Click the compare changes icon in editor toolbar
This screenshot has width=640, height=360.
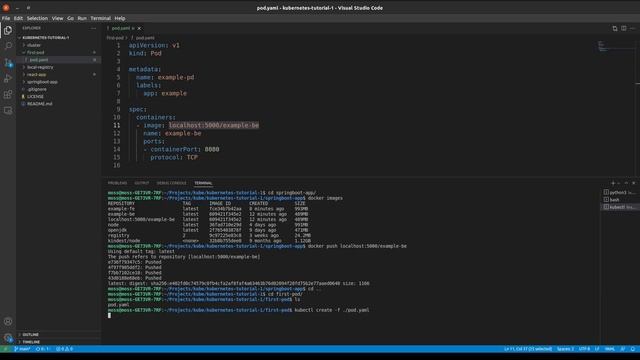pyautogui.click(x=615, y=28)
